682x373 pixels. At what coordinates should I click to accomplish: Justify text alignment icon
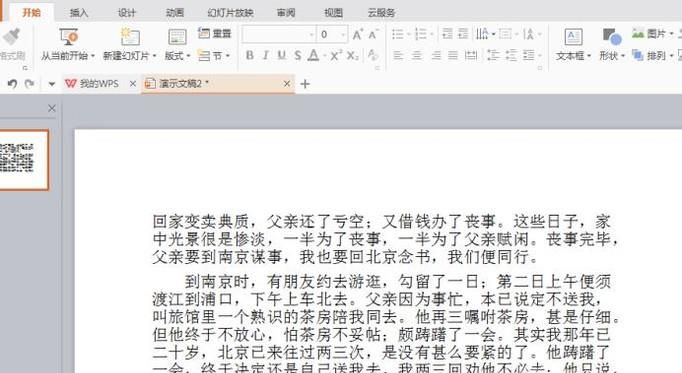[x=453, y=55]
